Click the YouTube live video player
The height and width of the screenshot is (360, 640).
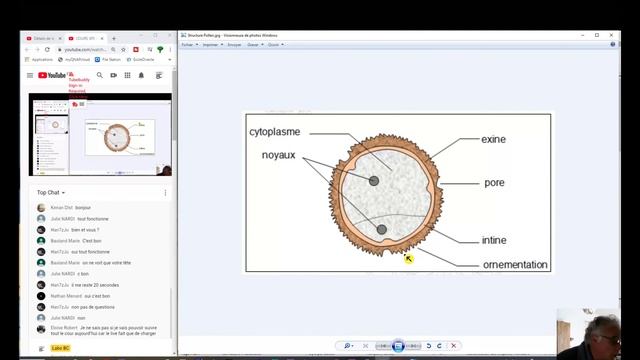[100, 135]
